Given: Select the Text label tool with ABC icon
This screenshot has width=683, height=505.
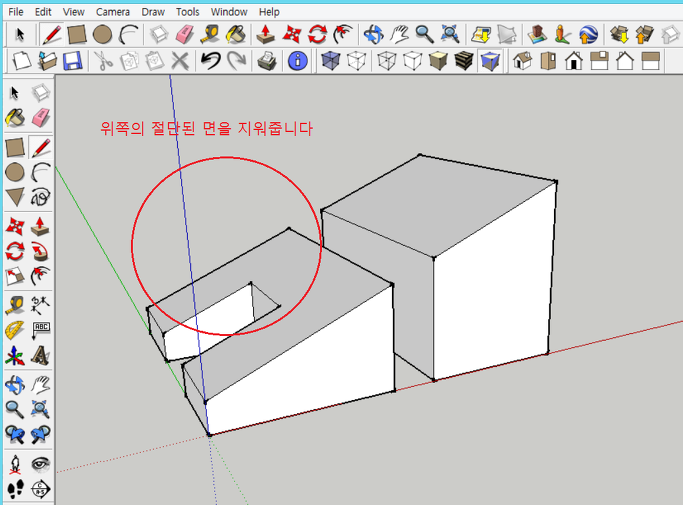Looking at the screenshot, I should pos(41,330).
